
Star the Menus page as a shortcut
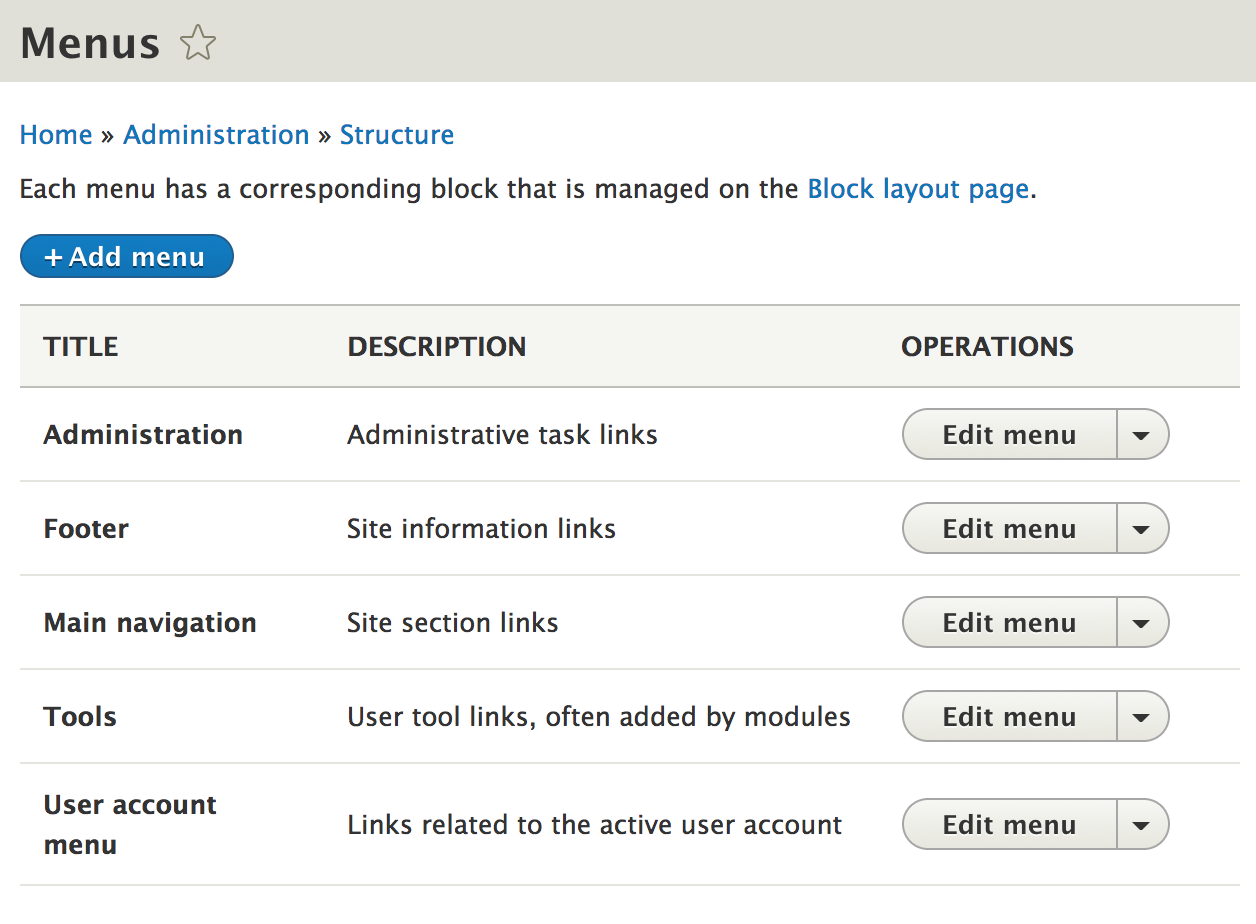click(198, 44)
